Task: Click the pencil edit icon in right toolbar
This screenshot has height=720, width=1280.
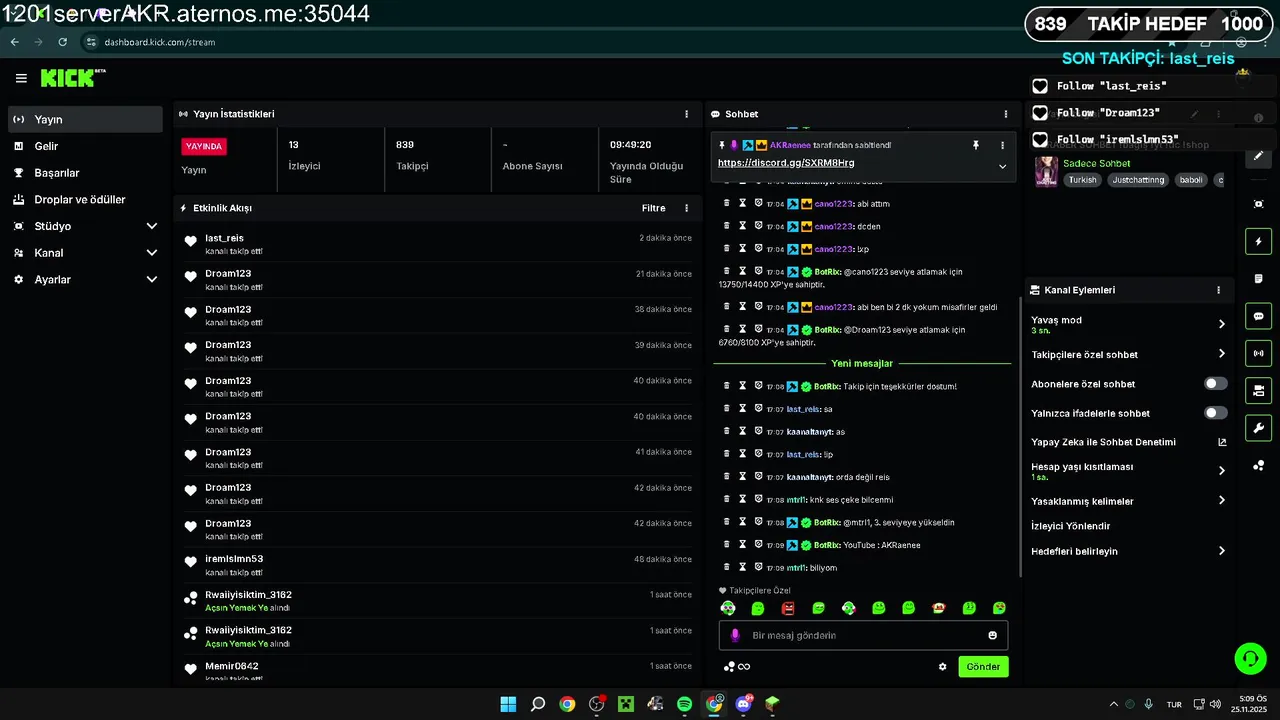Action: click(x=1258, y=156)
